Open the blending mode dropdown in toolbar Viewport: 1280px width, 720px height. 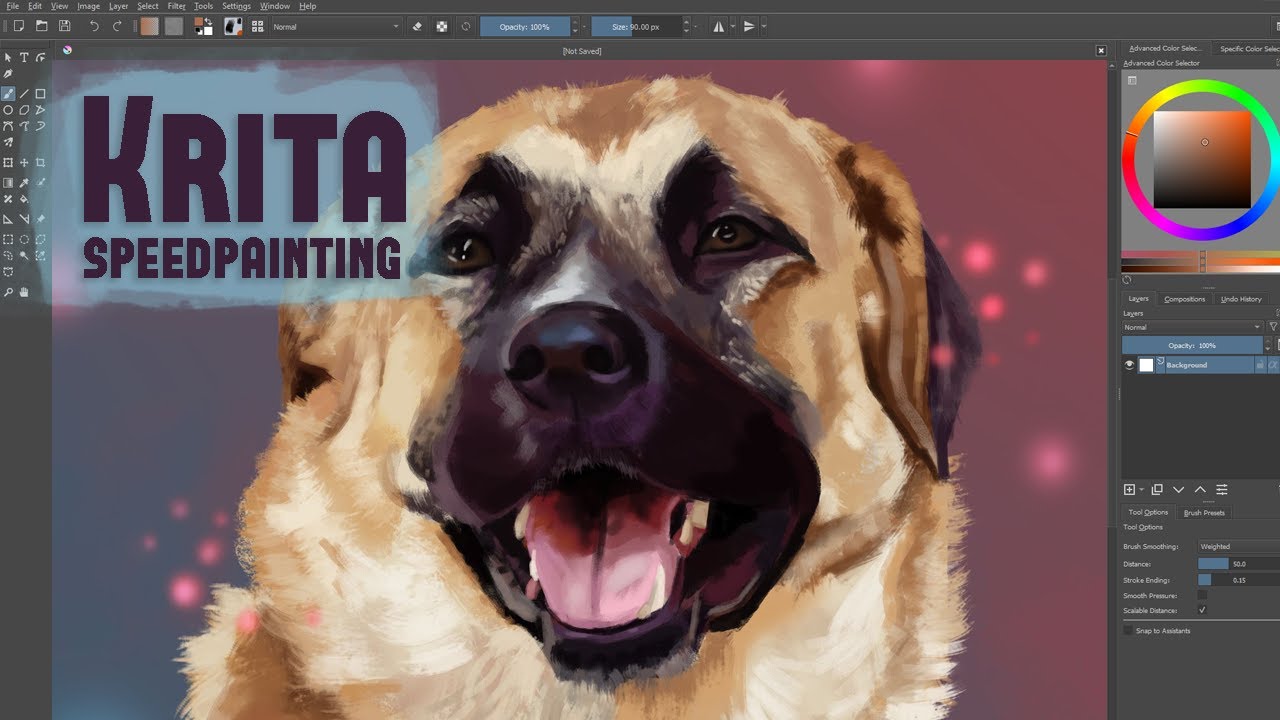336,27
